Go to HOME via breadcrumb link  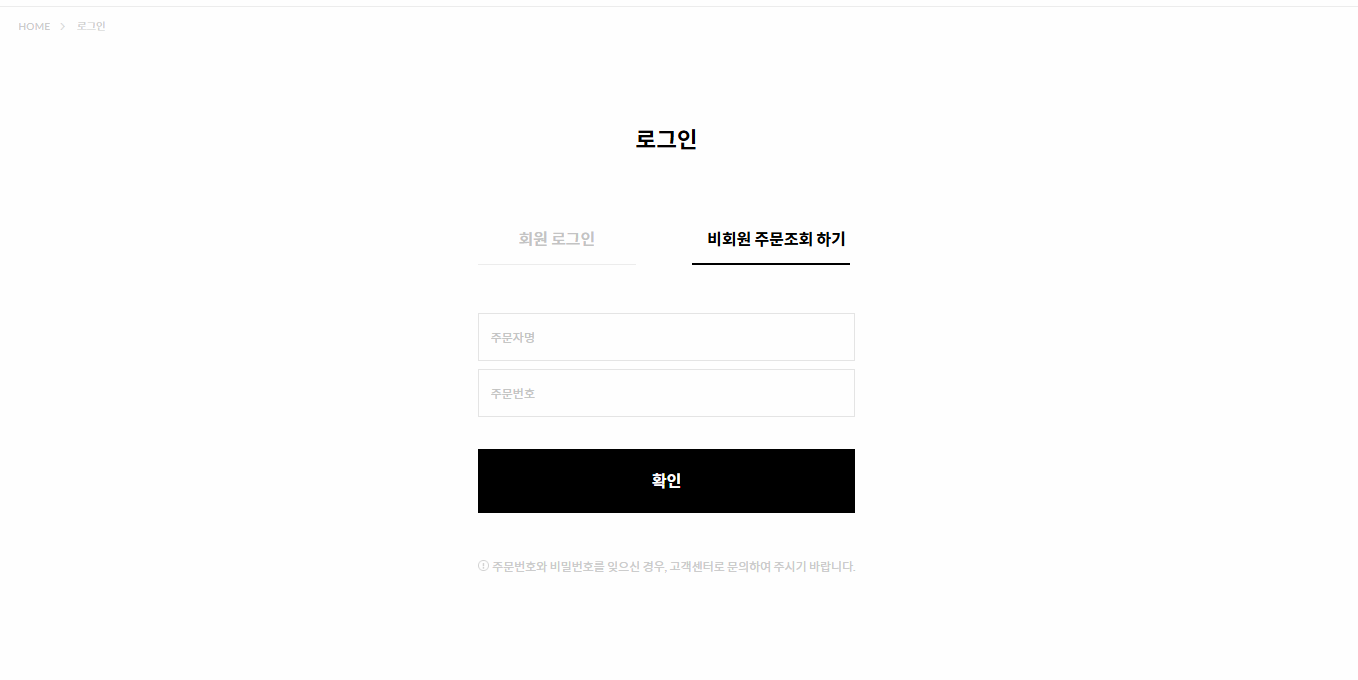pyautogui.click(x=34, y=27)
